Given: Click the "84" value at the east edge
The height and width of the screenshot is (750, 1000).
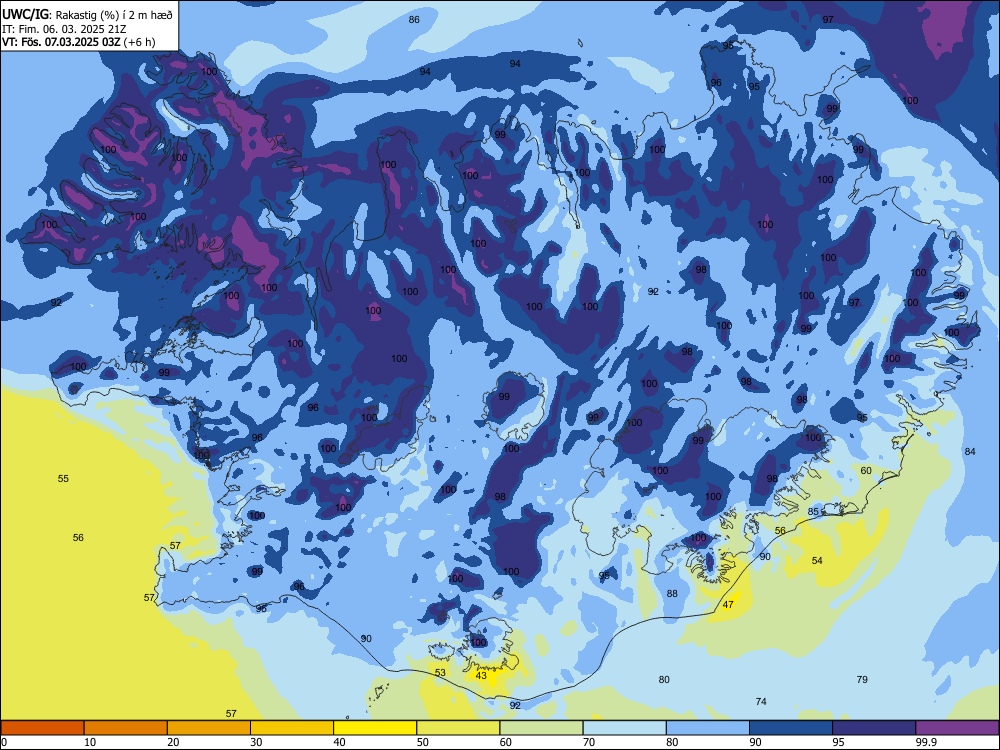Looking at the screenshot, I should click(x=970, y=452).
